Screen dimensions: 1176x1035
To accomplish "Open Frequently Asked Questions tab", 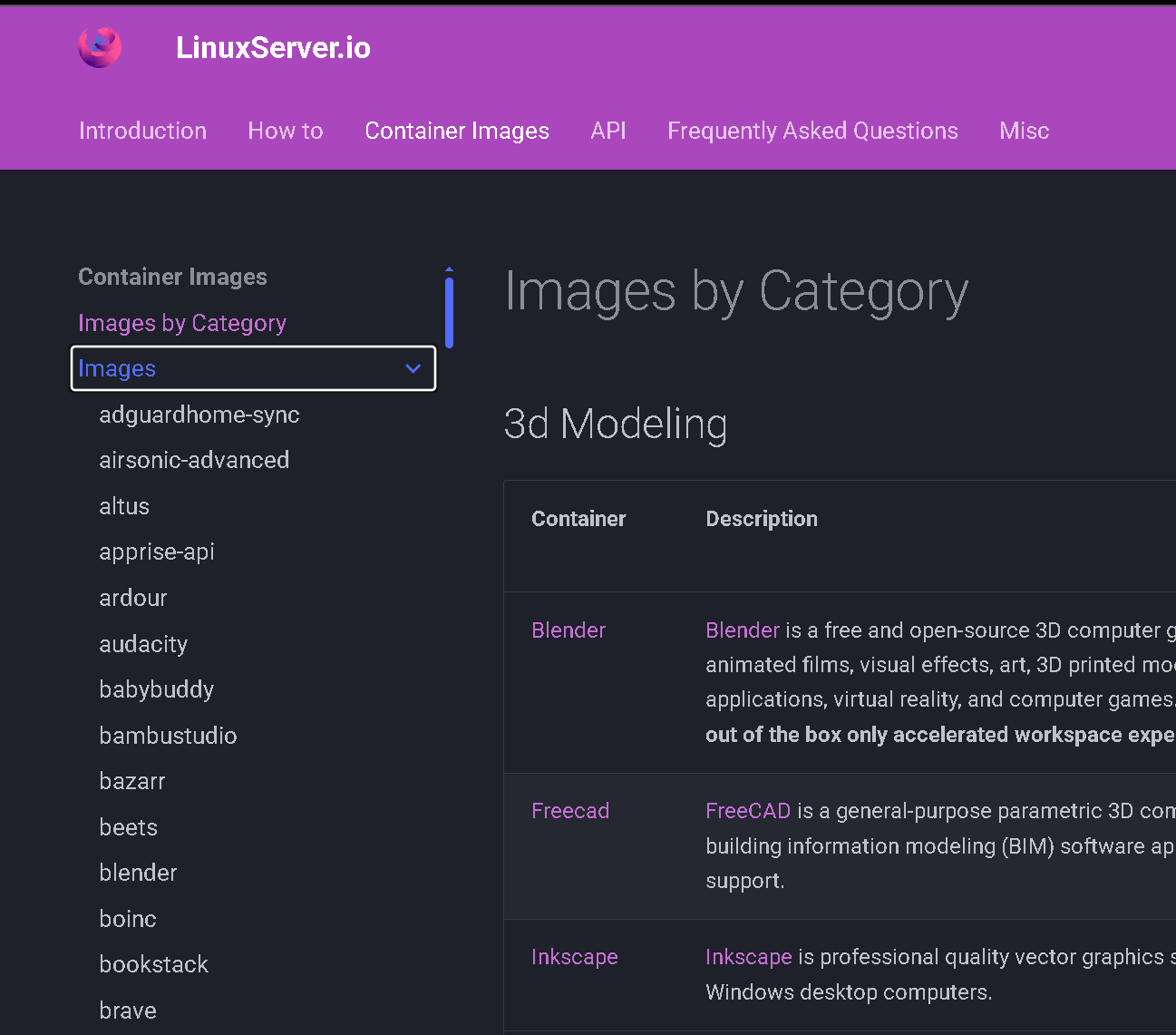I will click(x=812, y=131).
